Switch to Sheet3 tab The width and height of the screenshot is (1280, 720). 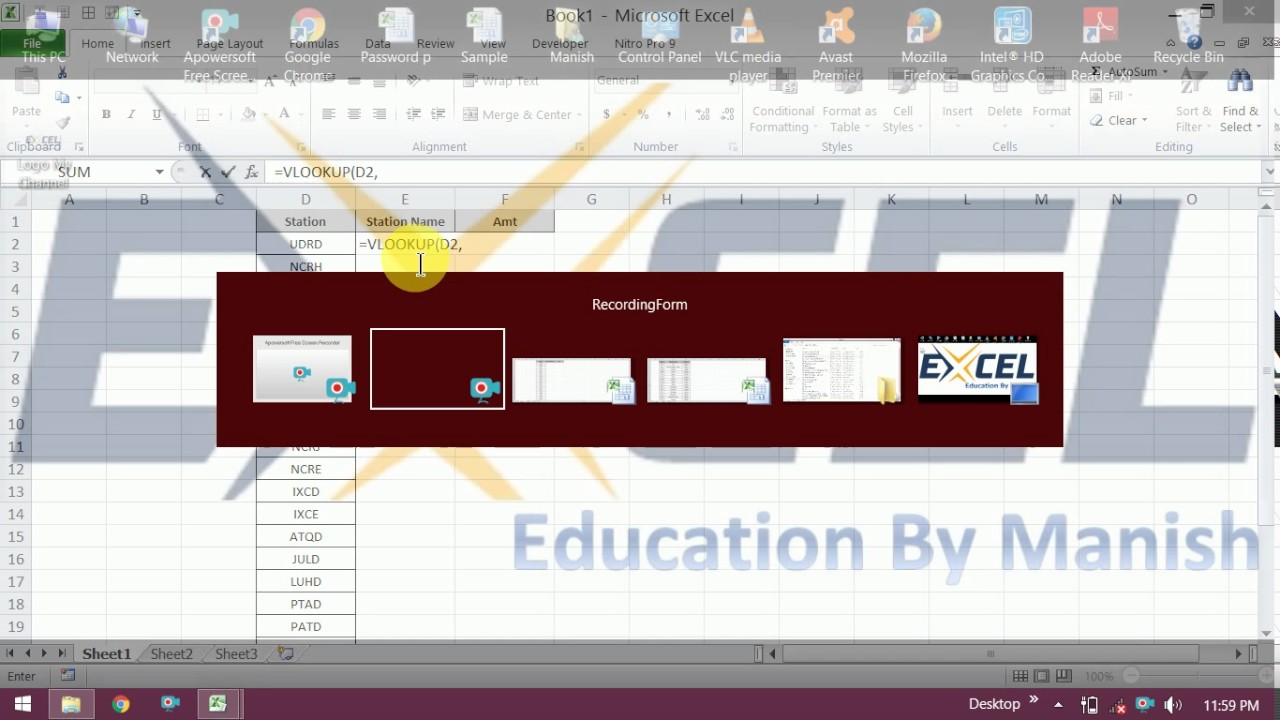(236, 654)
